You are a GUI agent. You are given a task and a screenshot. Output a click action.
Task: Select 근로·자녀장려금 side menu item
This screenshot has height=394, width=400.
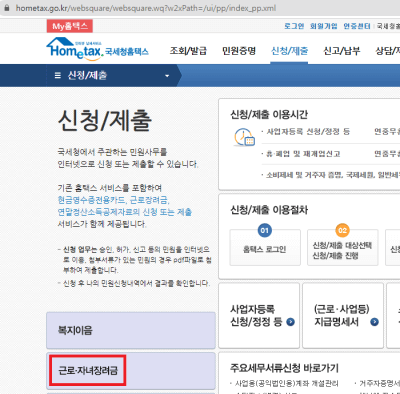click(x=131, y=371)
